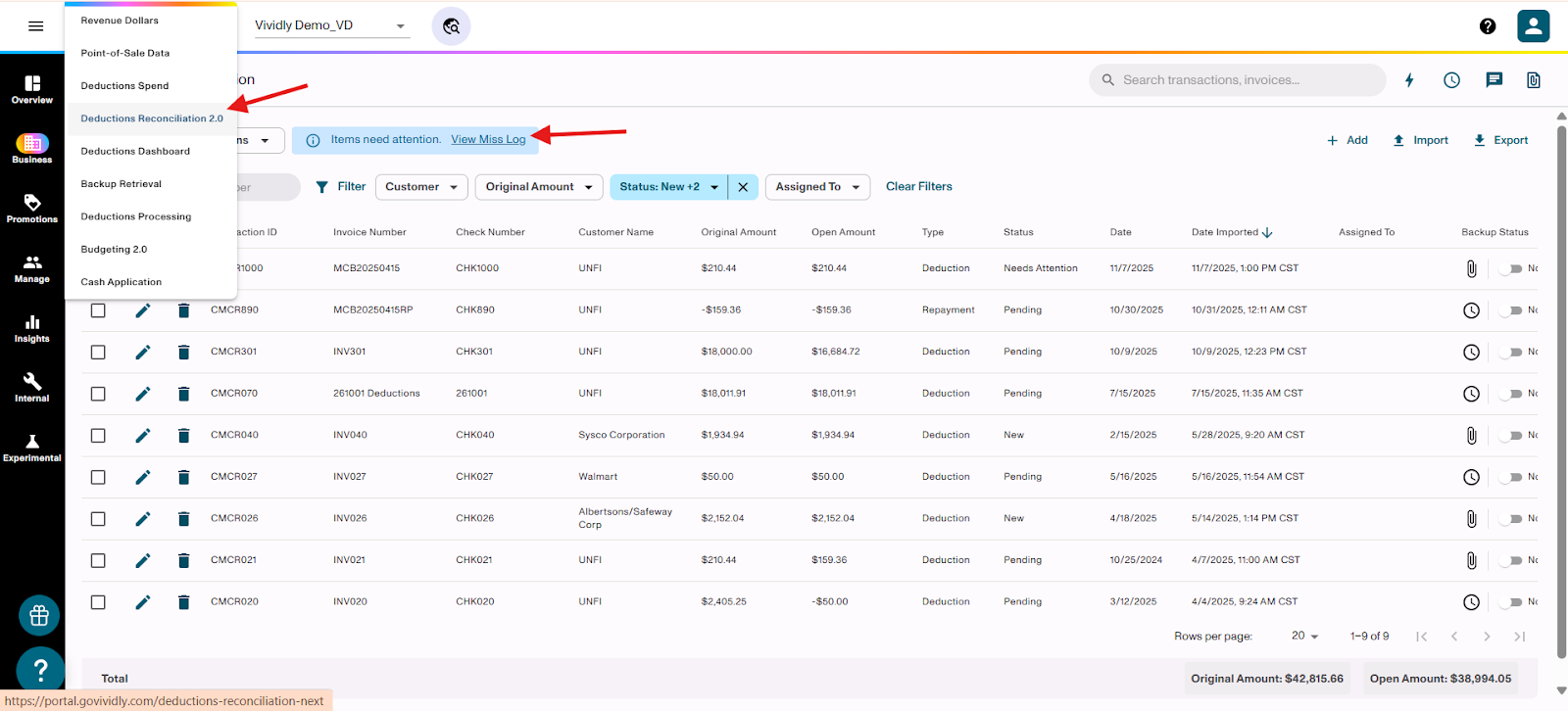
Task: Expand the Customer filter dropdown
Action: (x=422, y=187)
